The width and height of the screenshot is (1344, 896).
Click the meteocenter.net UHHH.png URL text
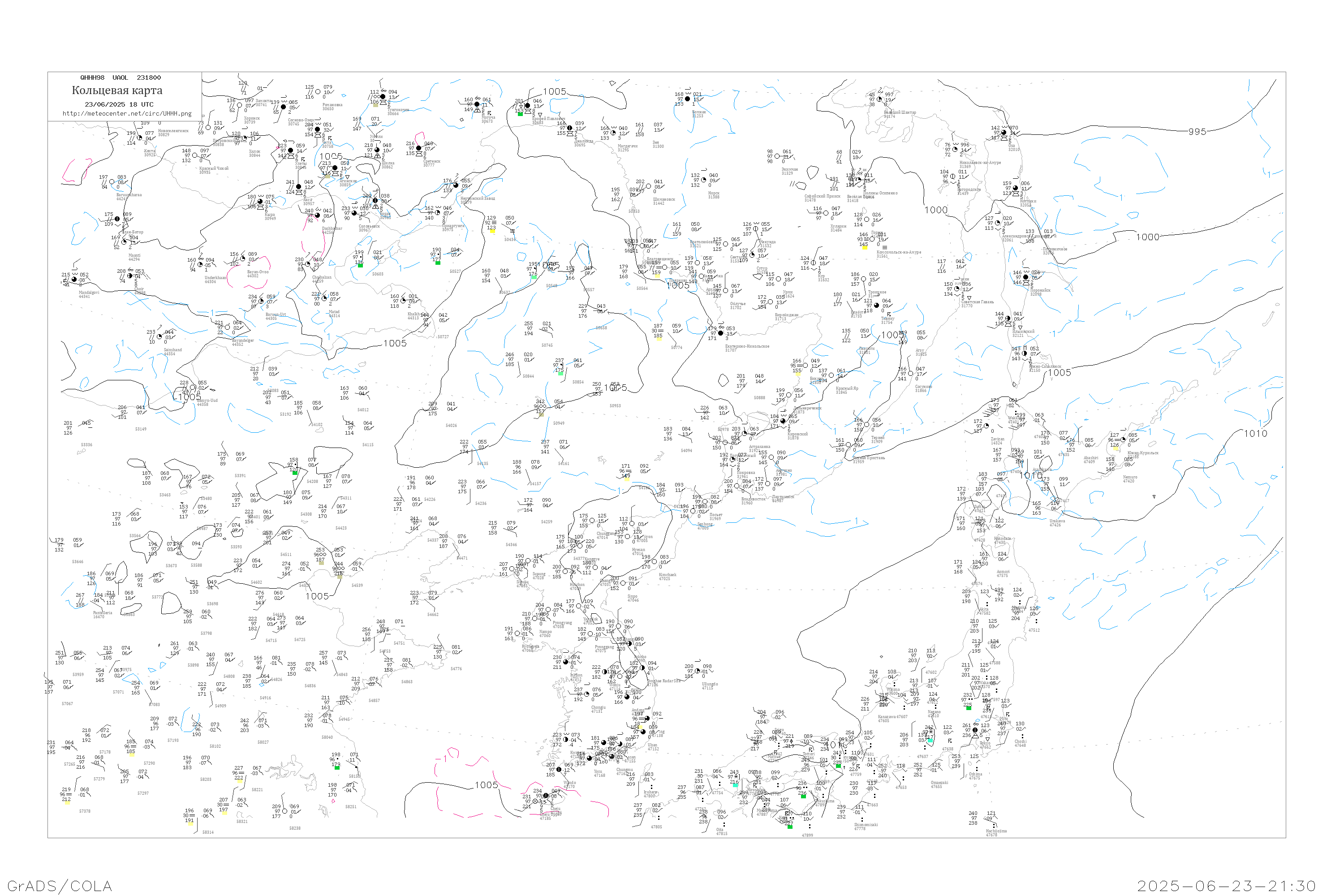[127, 114]
